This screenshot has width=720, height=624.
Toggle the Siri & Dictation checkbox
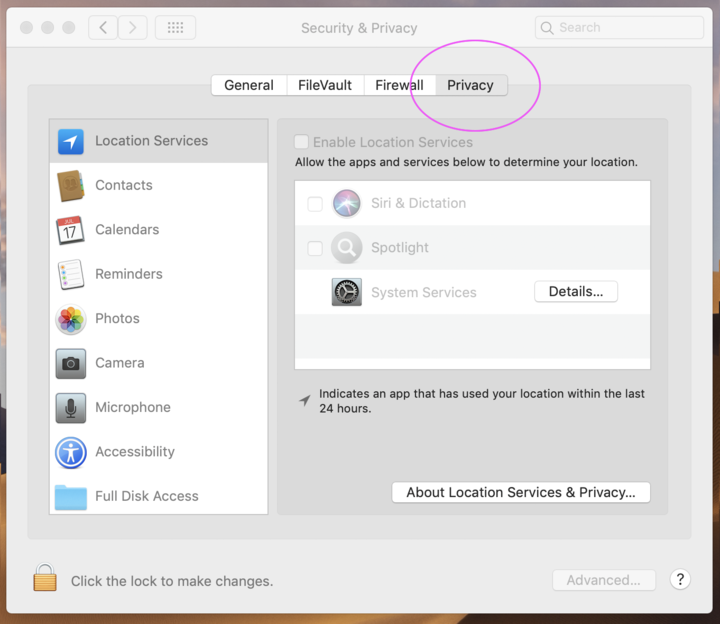click(315, 204)
